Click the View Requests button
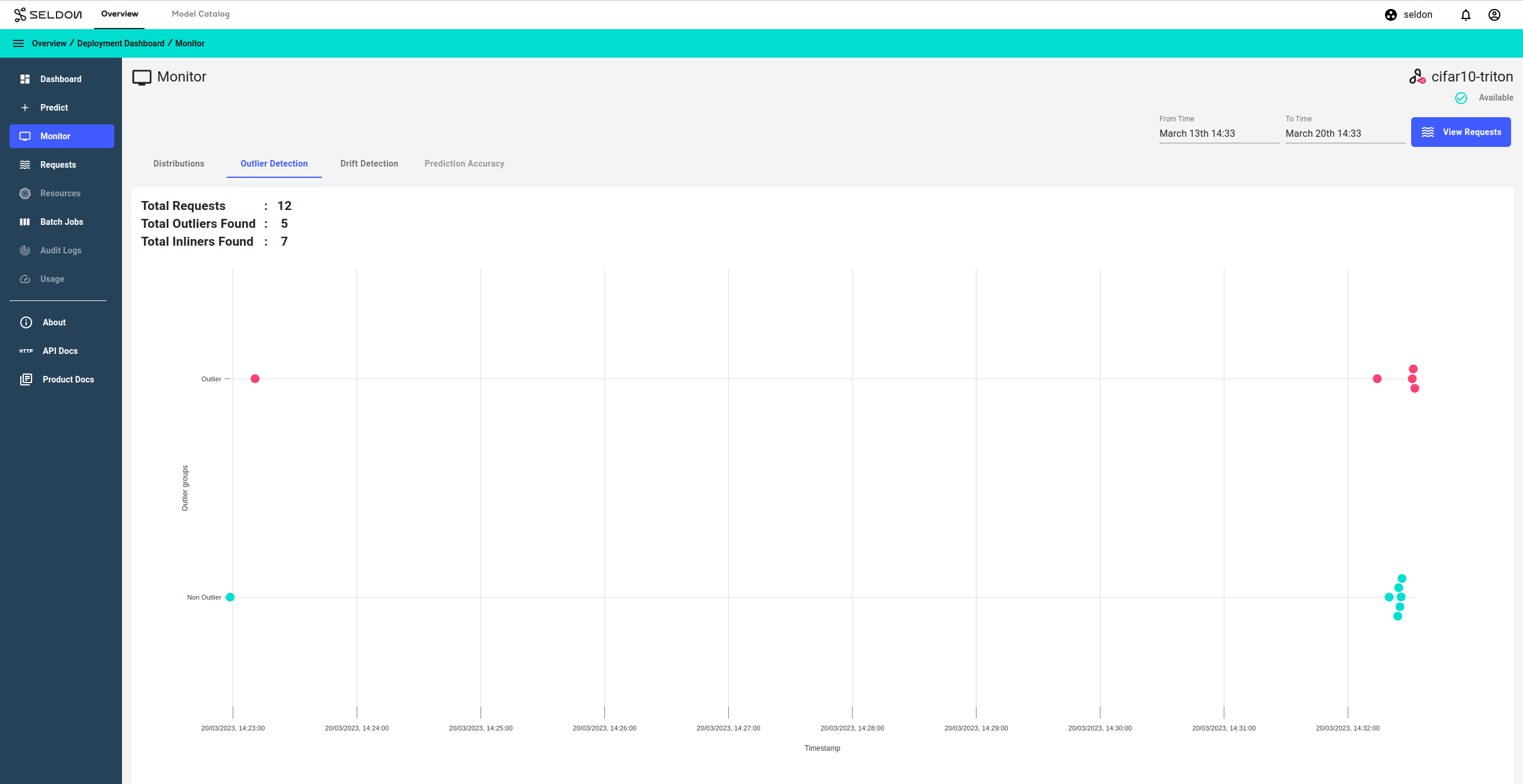This screenshot has height=784, width=1523. (x=1461, y=131)
